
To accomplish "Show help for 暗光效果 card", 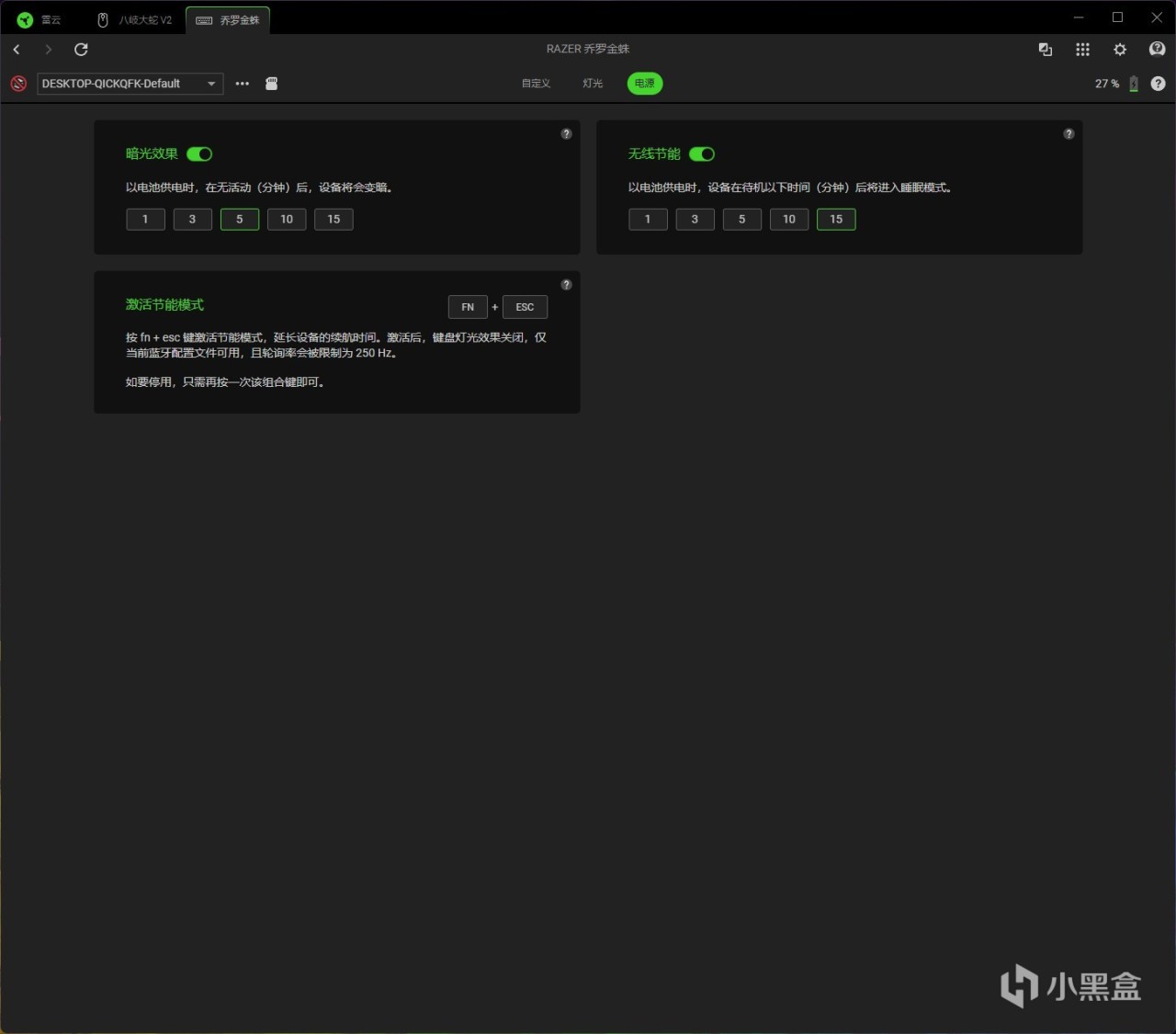I will click(566, 134).
